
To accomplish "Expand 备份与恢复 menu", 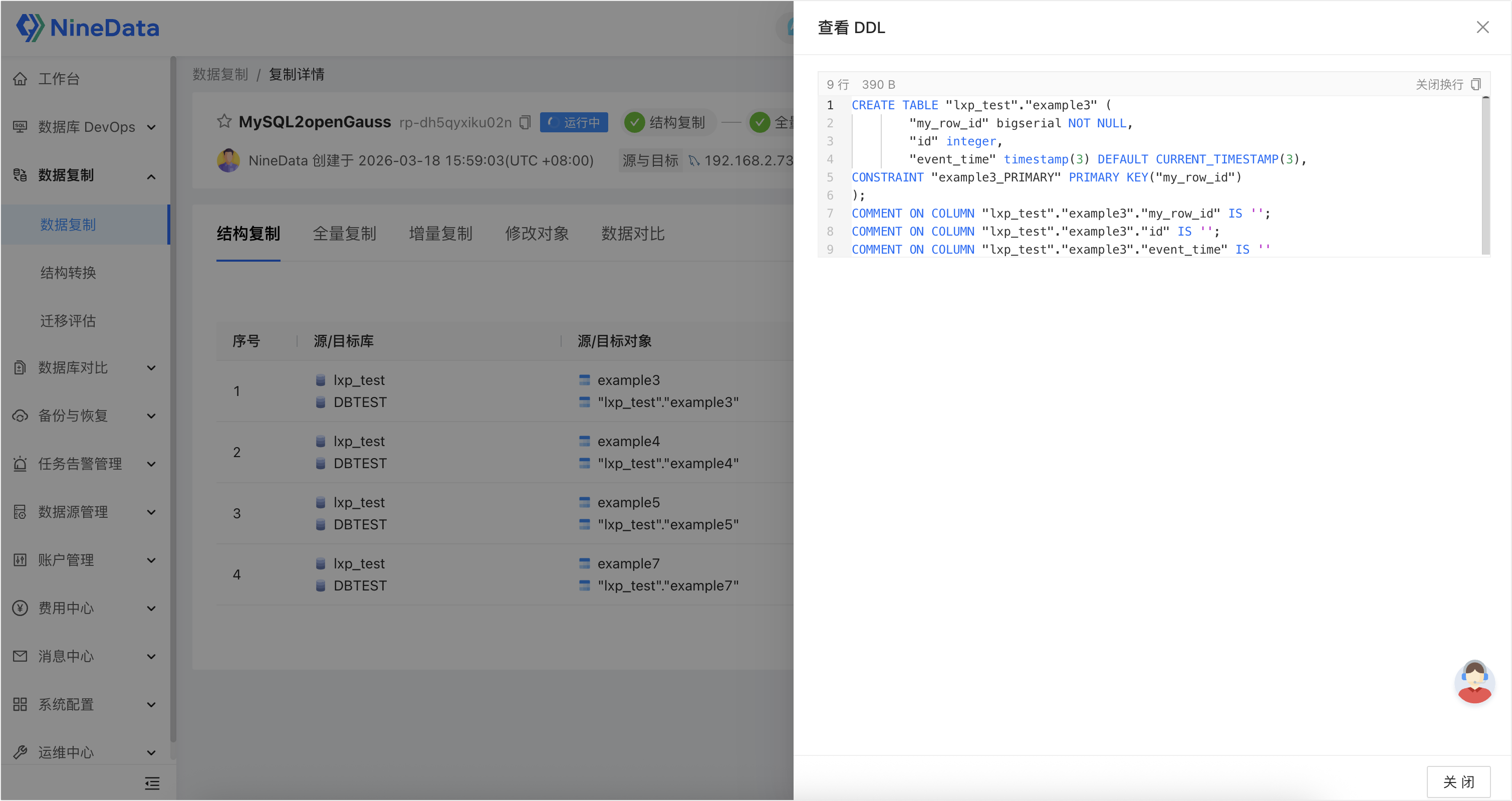I will [x=151, y=417].
